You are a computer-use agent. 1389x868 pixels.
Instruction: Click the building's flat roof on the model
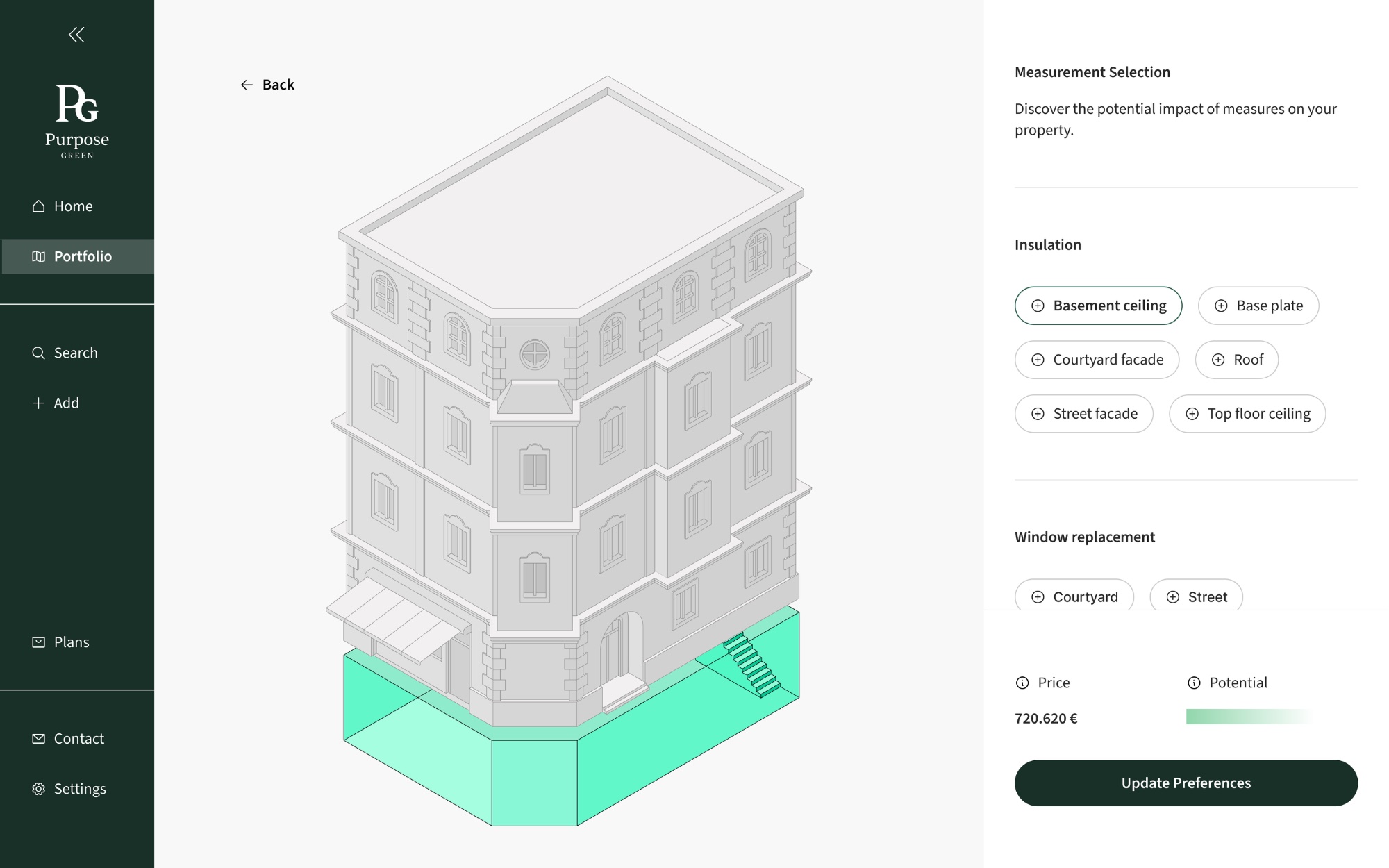(x=573, y=201)
